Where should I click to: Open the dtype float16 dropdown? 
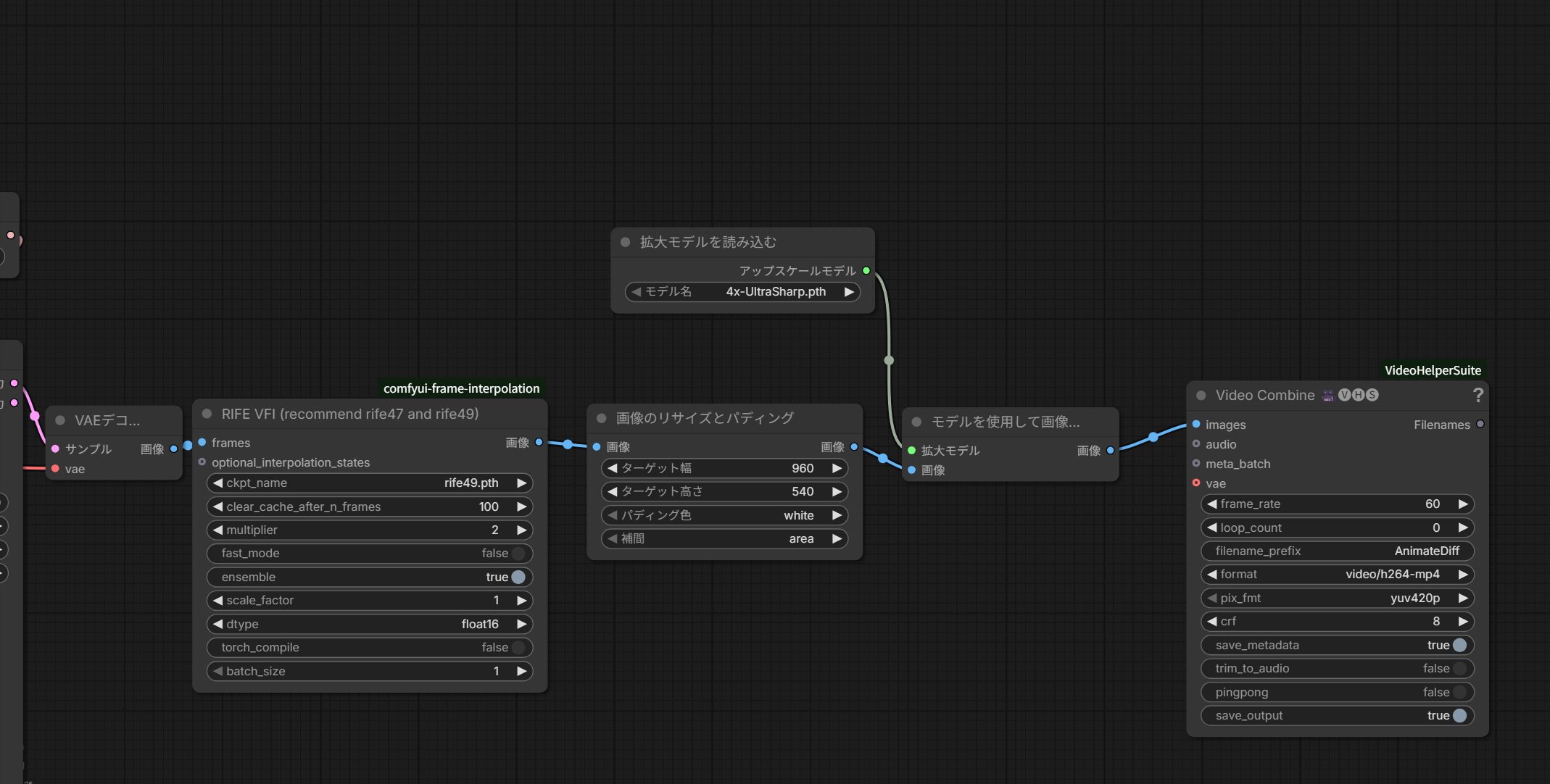pos(370,624)
